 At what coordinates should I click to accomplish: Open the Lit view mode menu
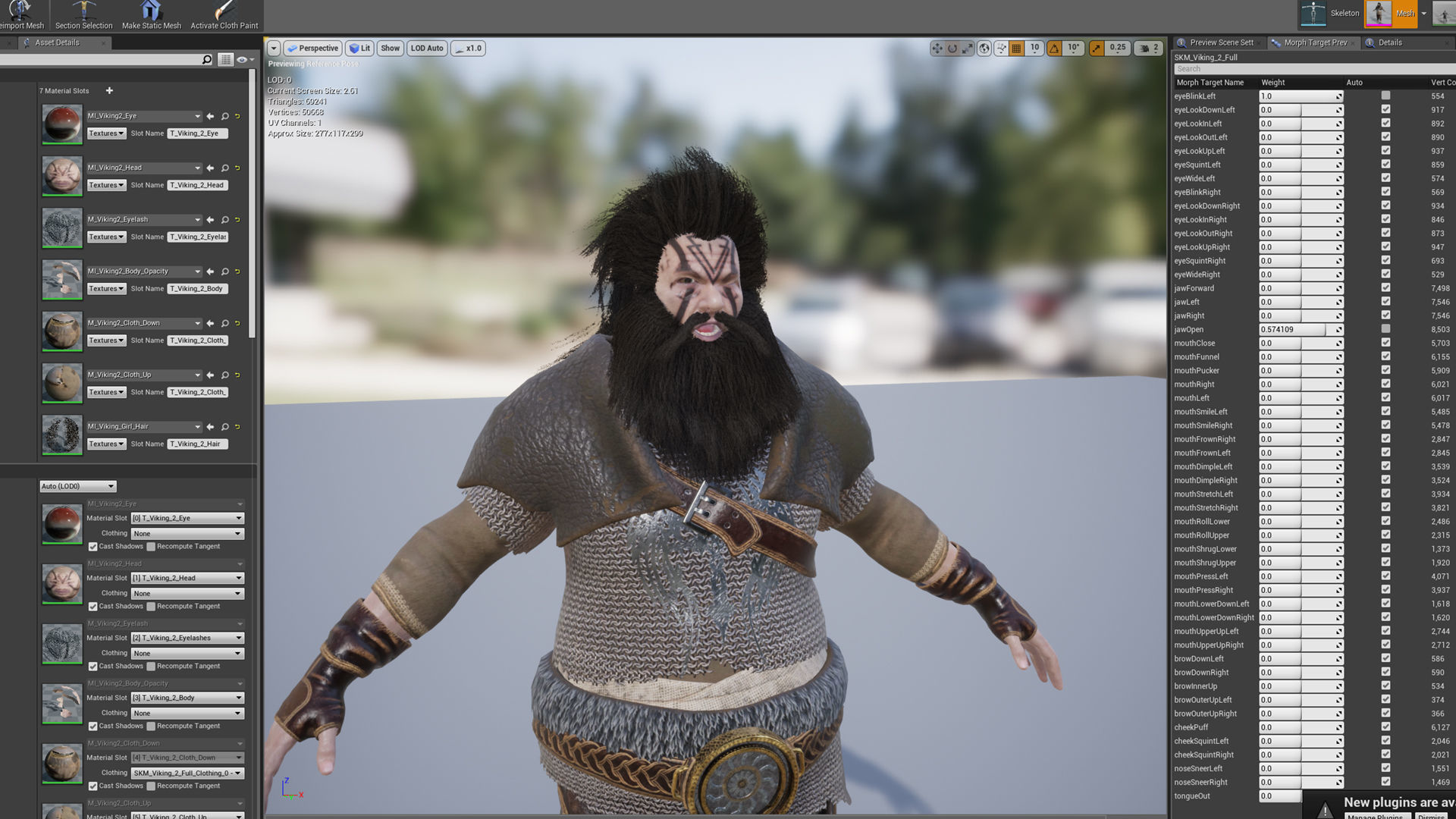359,48
